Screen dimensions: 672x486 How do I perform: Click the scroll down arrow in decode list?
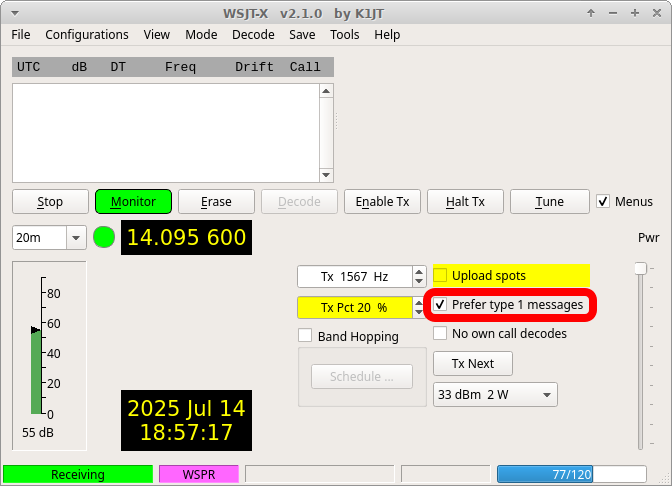[x=326, y=175]
